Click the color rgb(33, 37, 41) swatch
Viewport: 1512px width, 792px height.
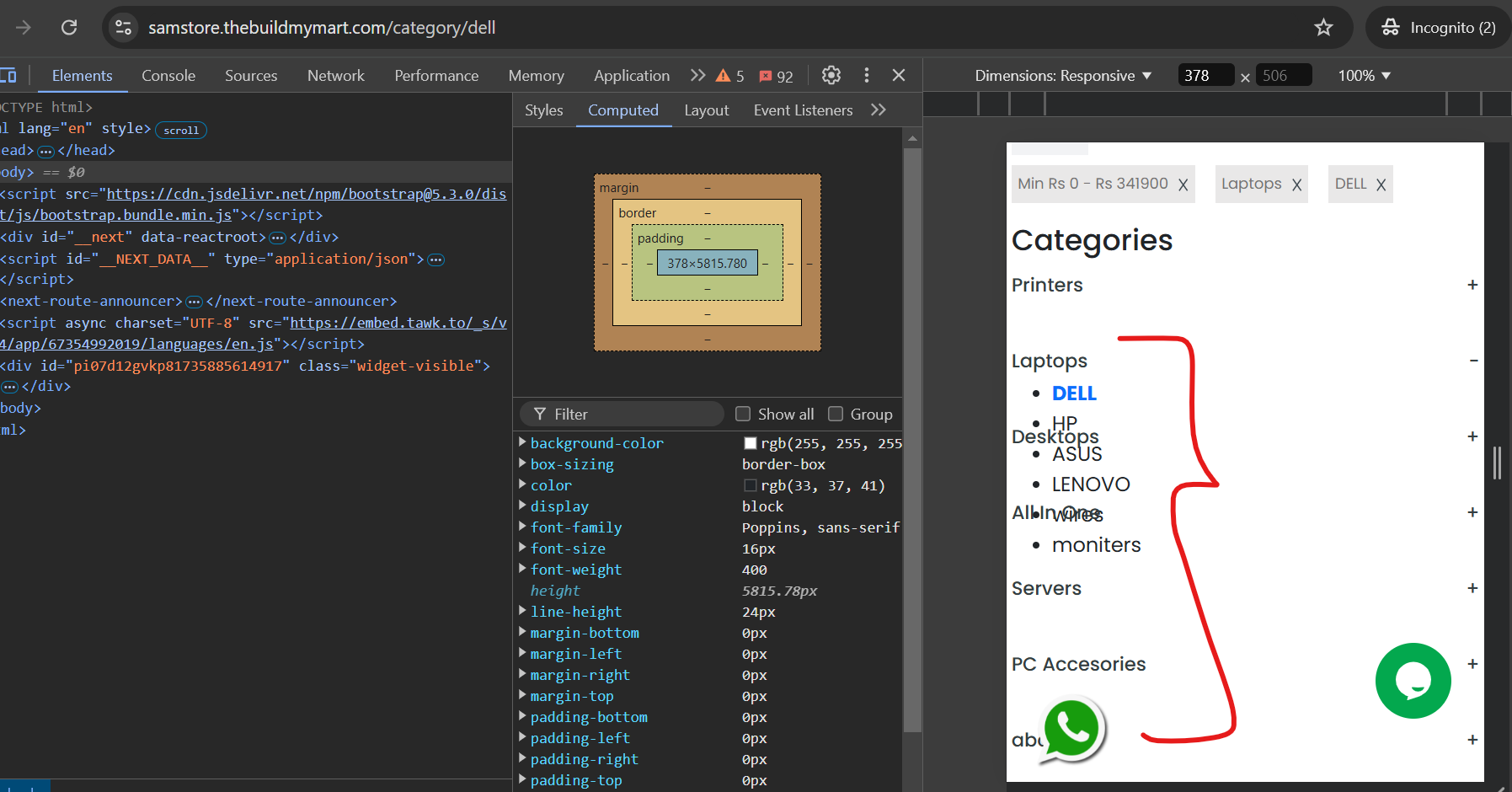751,485
